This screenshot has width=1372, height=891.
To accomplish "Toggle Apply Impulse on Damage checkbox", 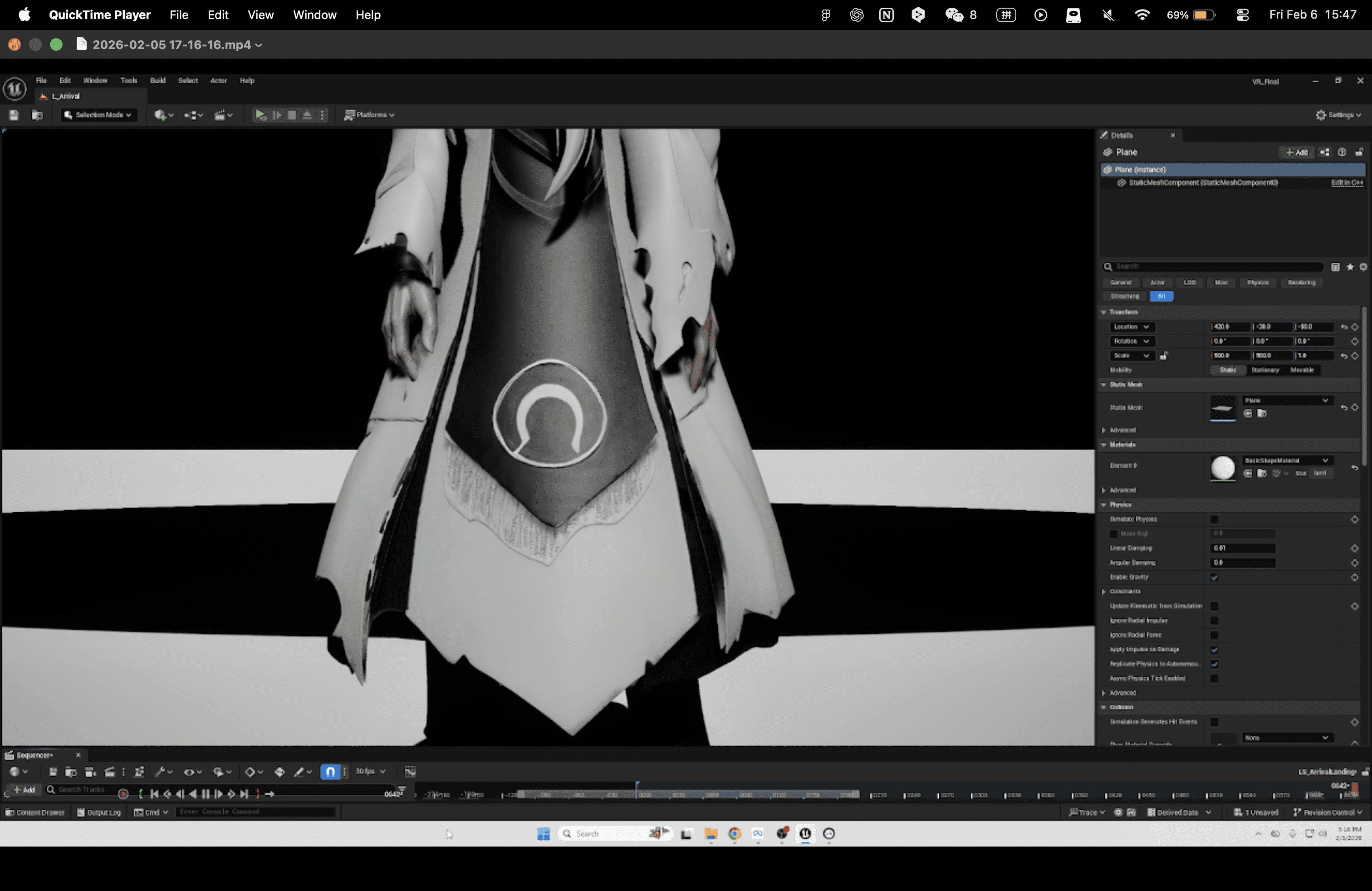I will pos(1214,650).
